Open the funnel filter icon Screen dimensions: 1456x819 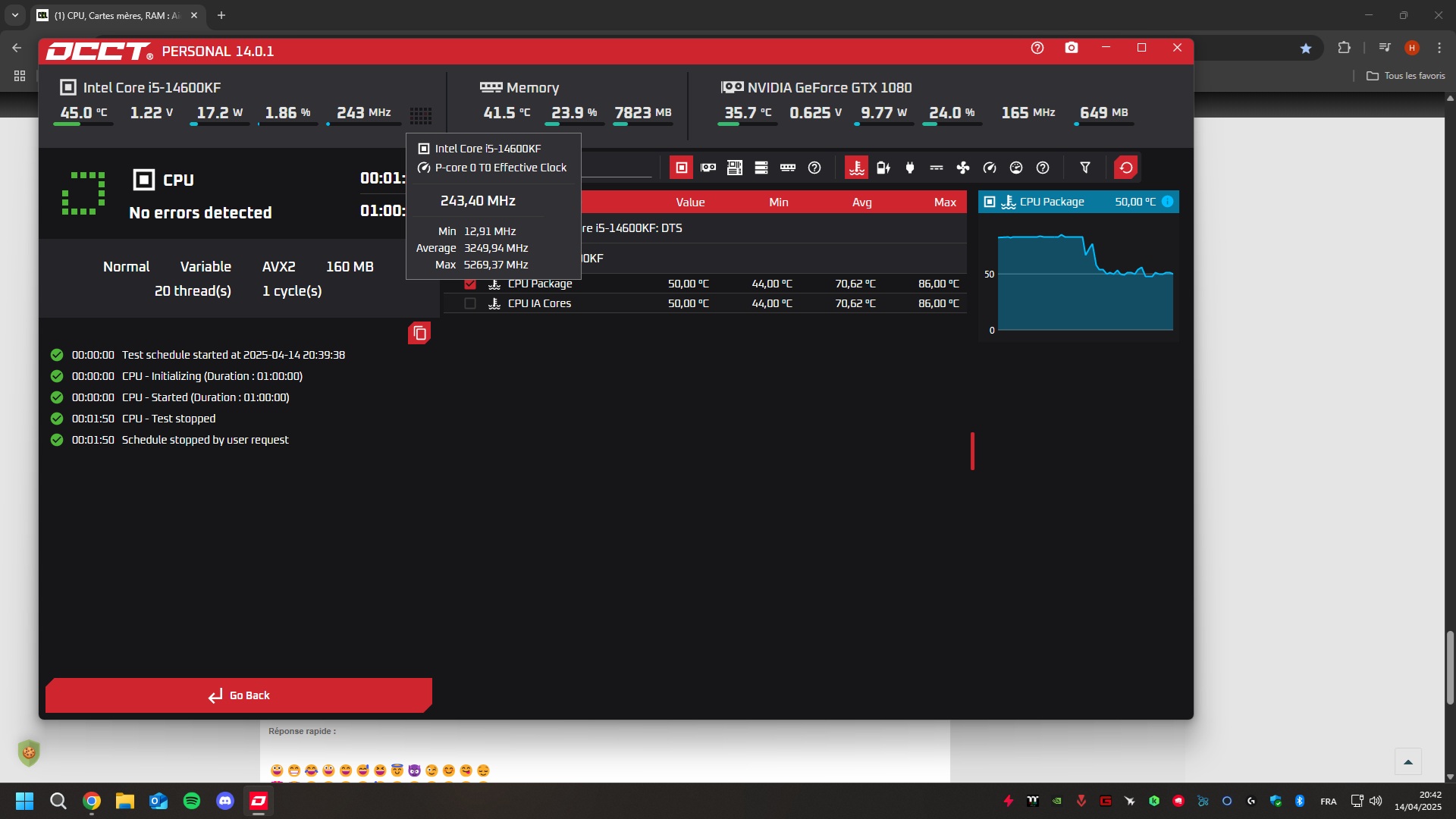[x=1084, y=168]
